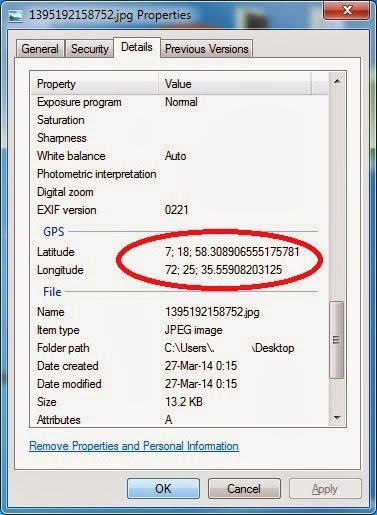Click the C:\Users folder path value

pos(229,348)
